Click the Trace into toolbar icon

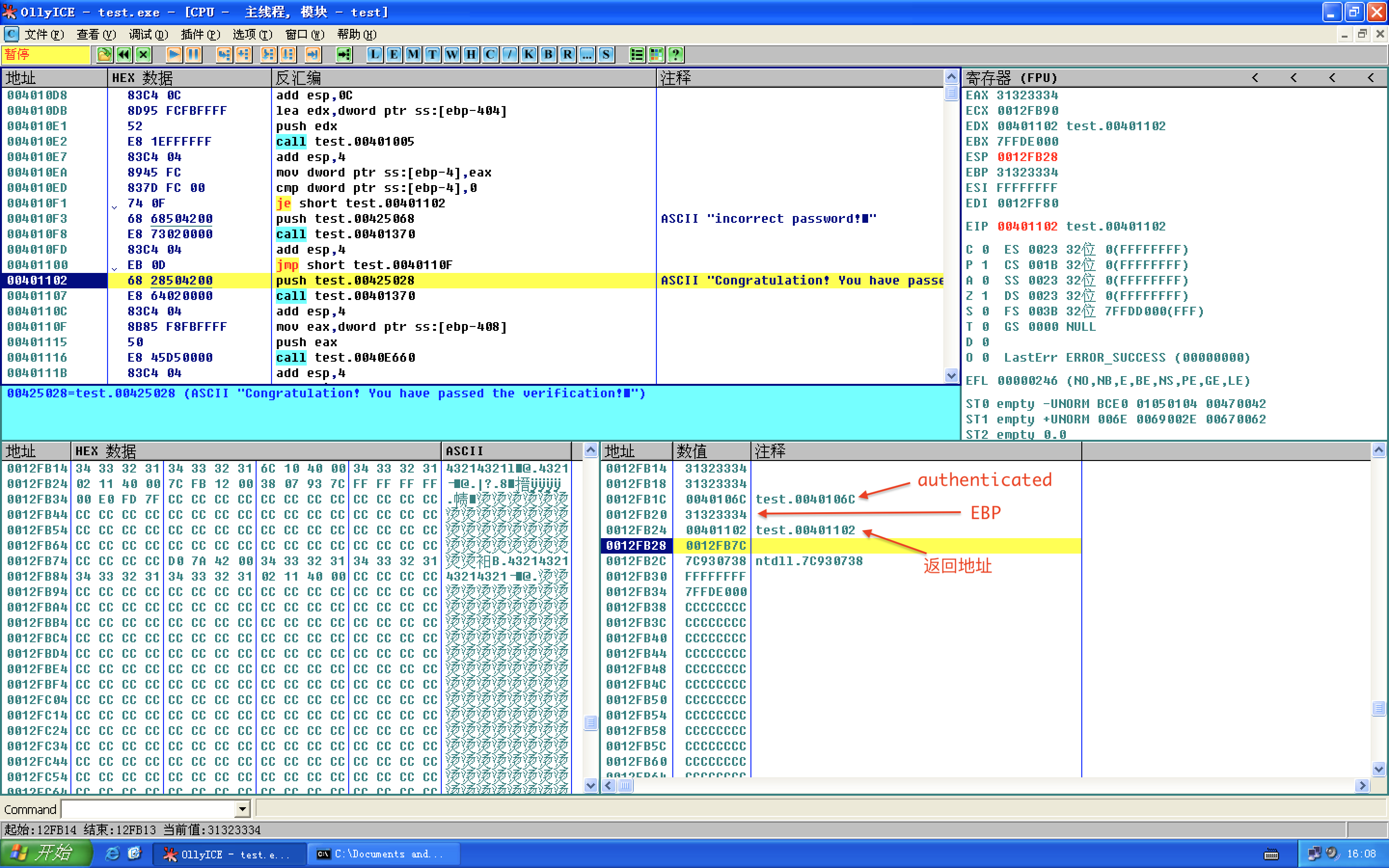268,54
